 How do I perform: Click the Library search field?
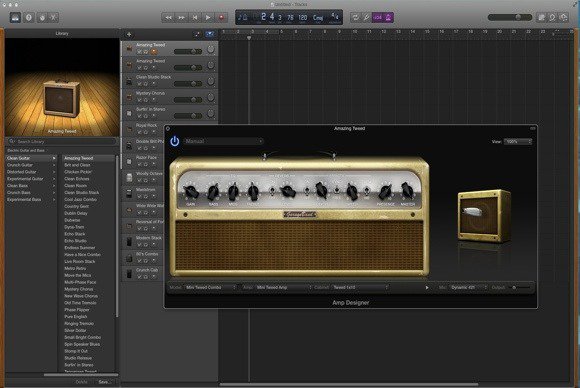(62, 141)
